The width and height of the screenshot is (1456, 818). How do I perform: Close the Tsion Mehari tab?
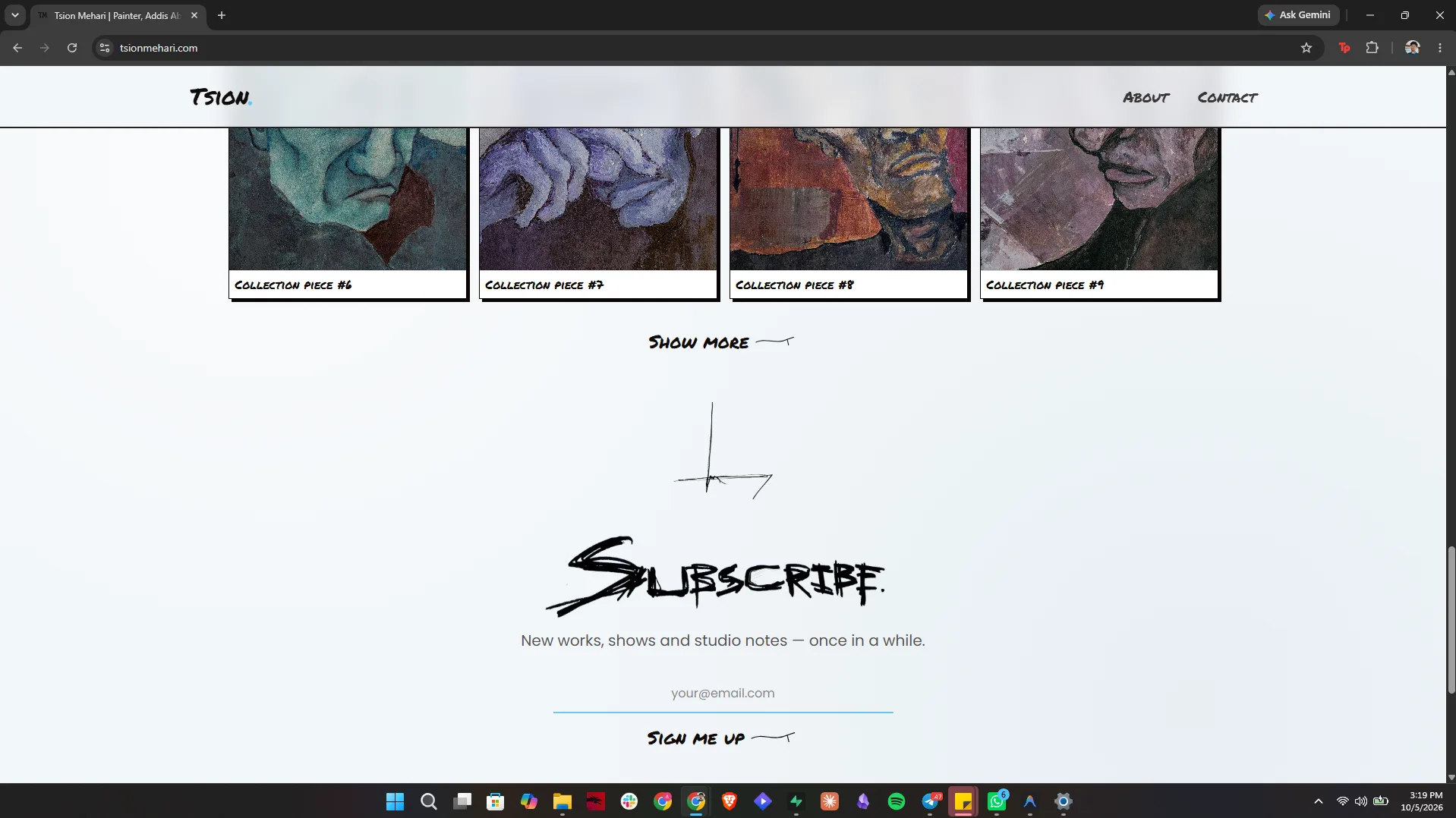(x=194, y=15)
